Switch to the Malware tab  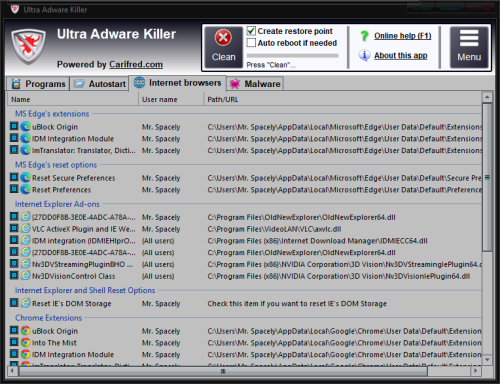tap(255, 84)
